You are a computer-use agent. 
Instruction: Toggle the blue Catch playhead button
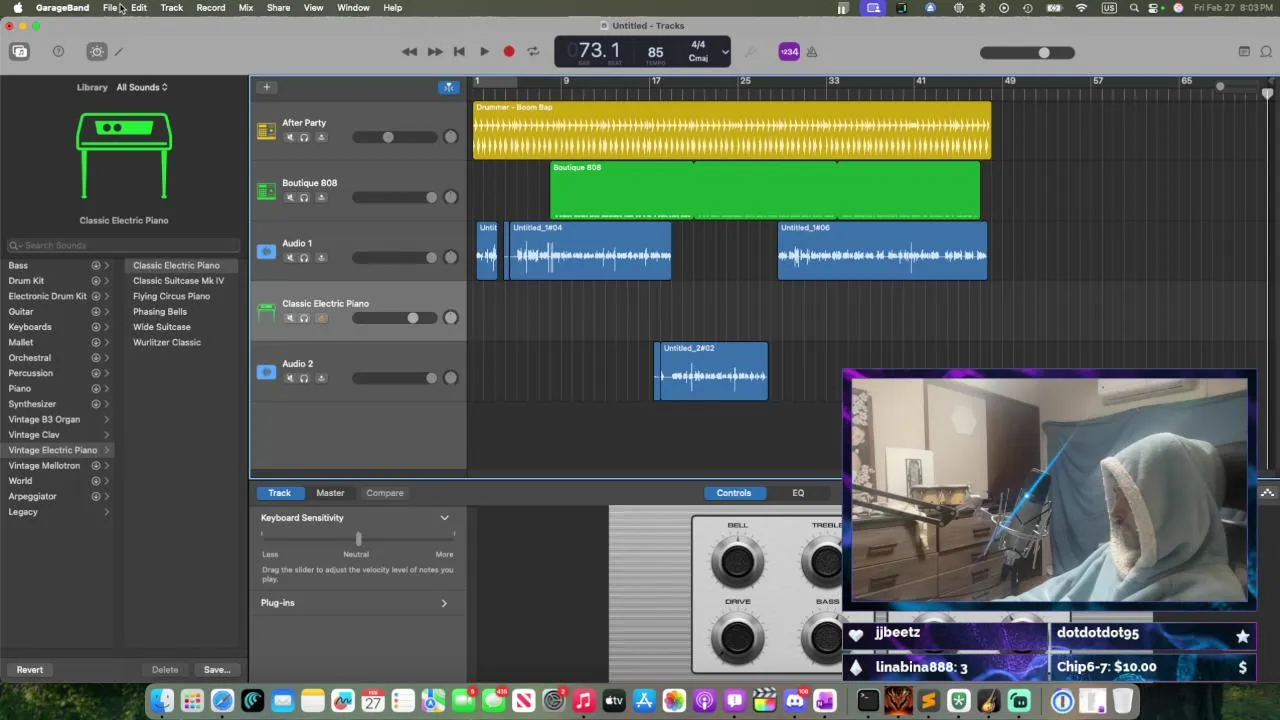click(449, 87)
